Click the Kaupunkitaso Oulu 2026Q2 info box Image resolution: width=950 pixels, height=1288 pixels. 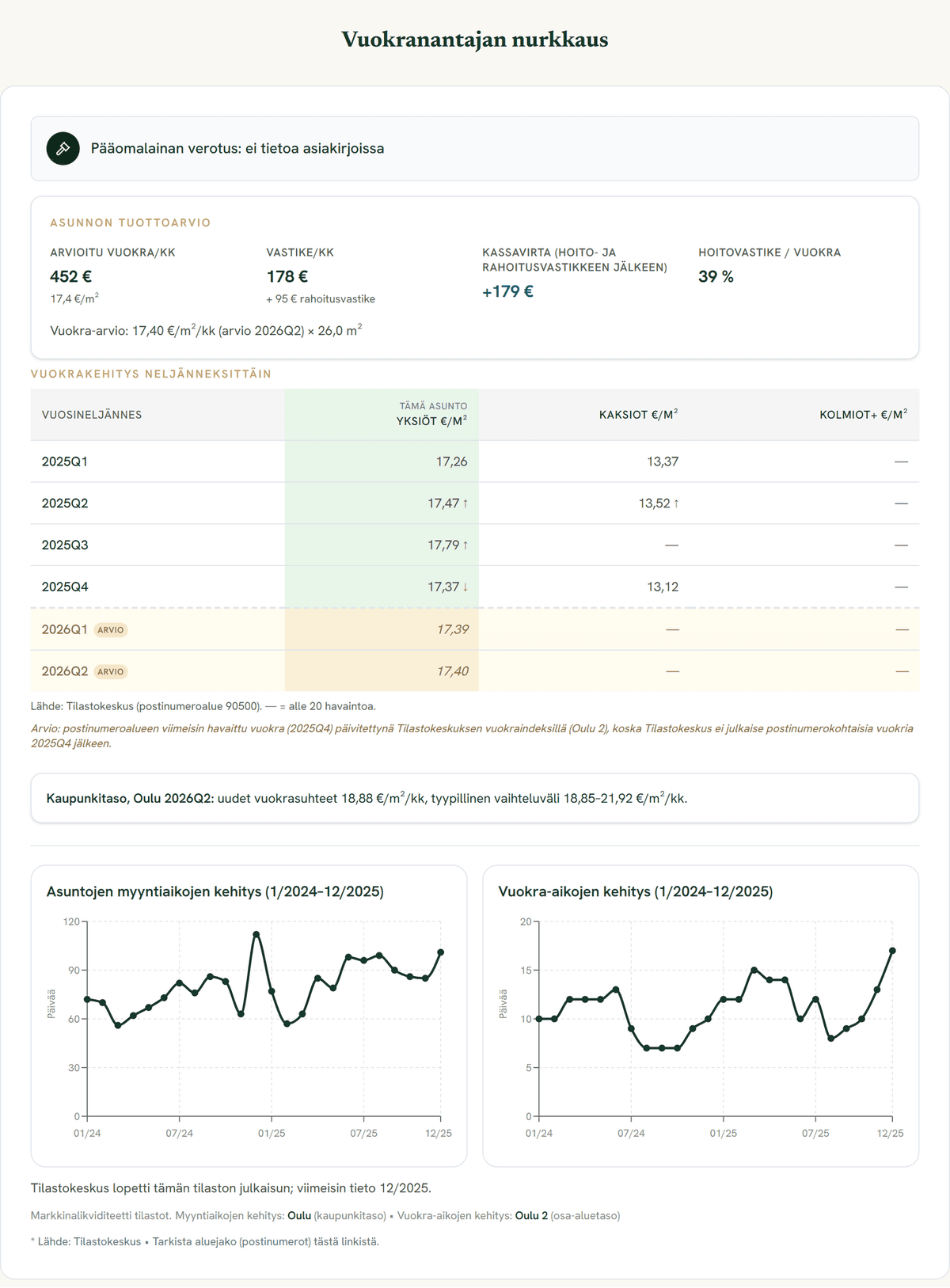[x=475, y=799]
